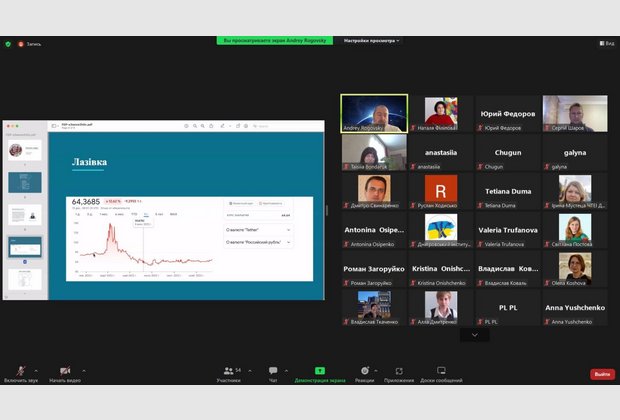This screenshot has height=420, width=620.
Task: Click markup pen icon in PDF toolbar
Action: click(x=223, y=126)
